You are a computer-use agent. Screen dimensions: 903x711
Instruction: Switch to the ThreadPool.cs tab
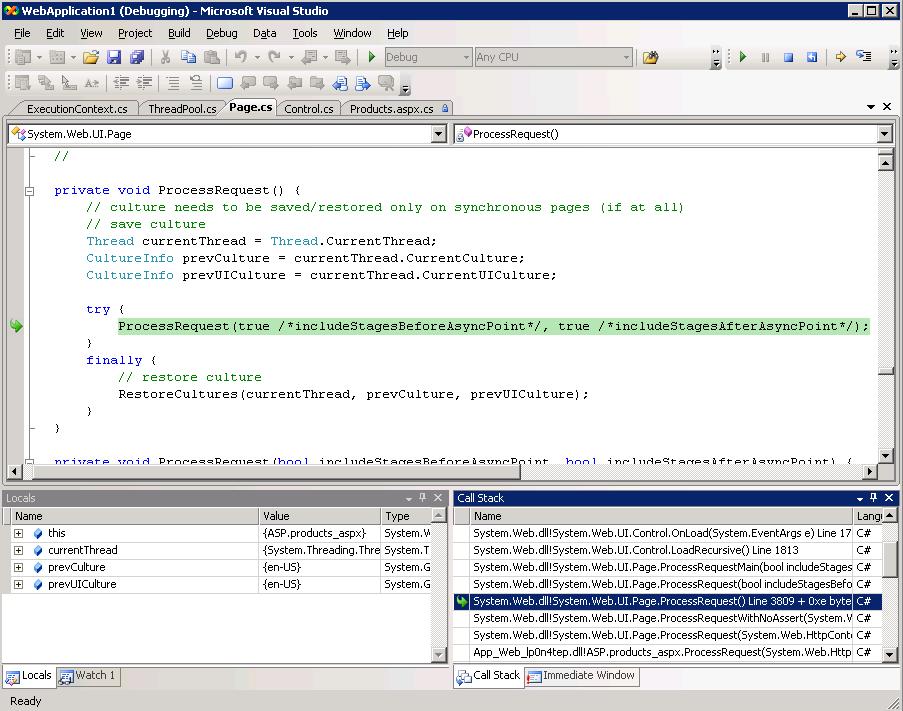[x=182, y=108]
